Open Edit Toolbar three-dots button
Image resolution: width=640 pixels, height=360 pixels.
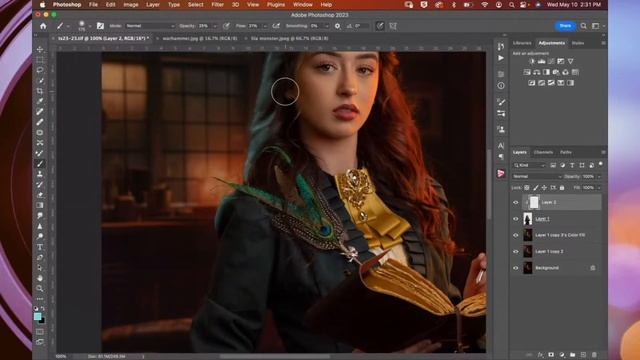pyautogui.click(x=40, y=299)
